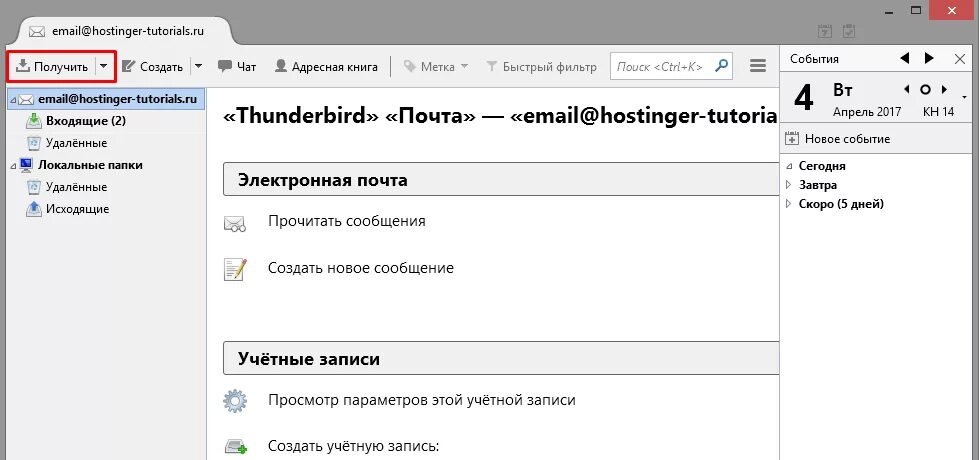Go to previous day in События pane
The image size is (979, 460).
[x=904, y=58]
